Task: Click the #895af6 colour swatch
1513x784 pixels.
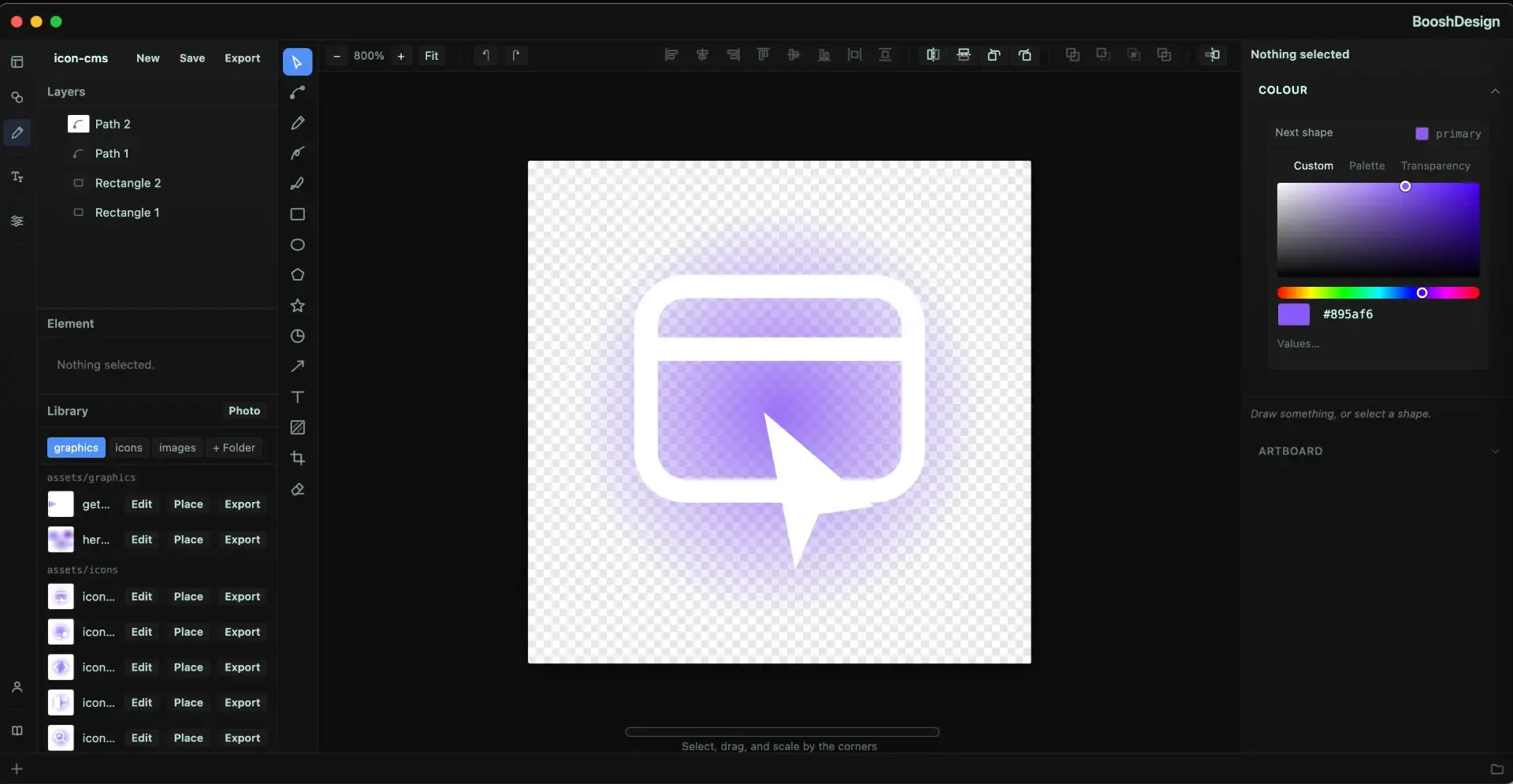Action: [x=1293, y=314]
